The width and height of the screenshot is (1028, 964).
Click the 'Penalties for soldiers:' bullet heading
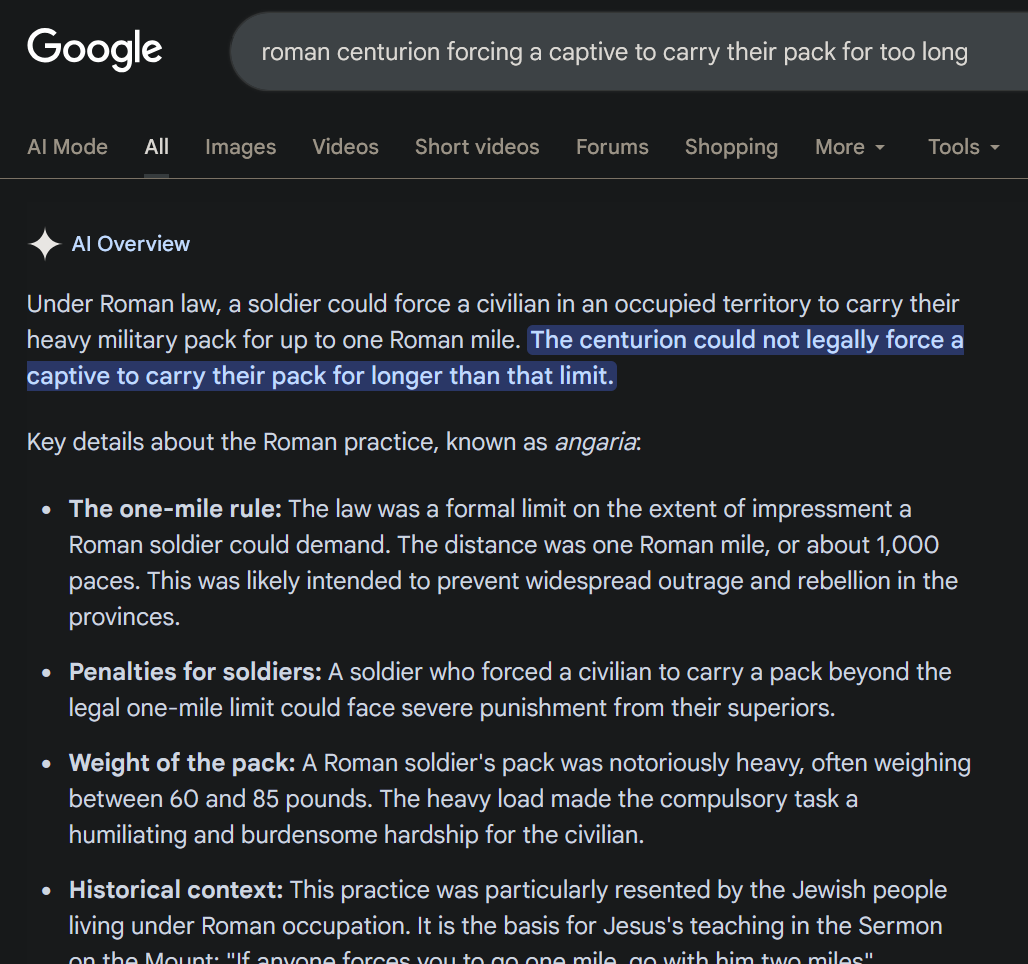click(x=195, y=672)
